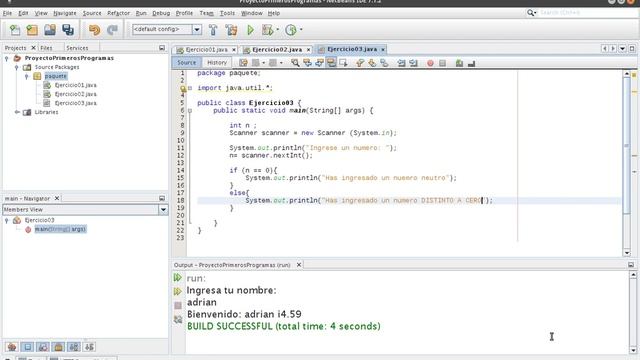Close the Output panel tab
Screen dimensions: 640x360
click(299, 265)
